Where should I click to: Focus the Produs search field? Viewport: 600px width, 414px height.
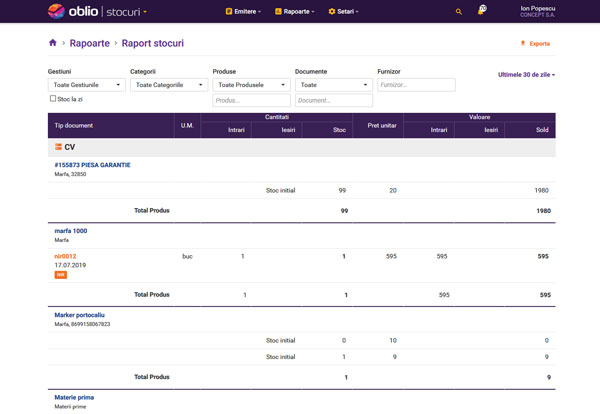[251, 100]
